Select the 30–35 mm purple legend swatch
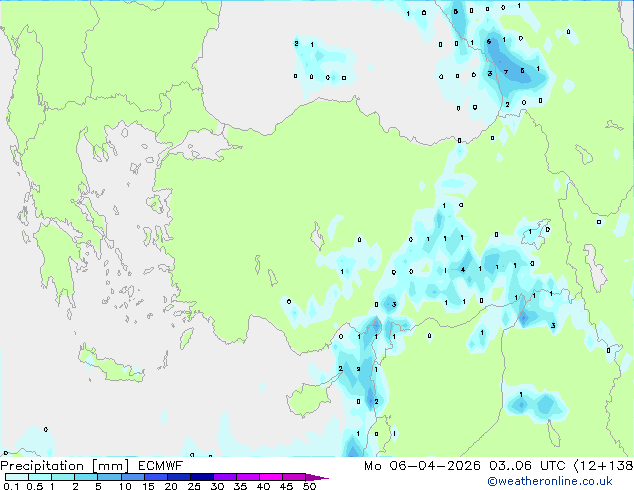Screen dimensions: 634x490 224,477
